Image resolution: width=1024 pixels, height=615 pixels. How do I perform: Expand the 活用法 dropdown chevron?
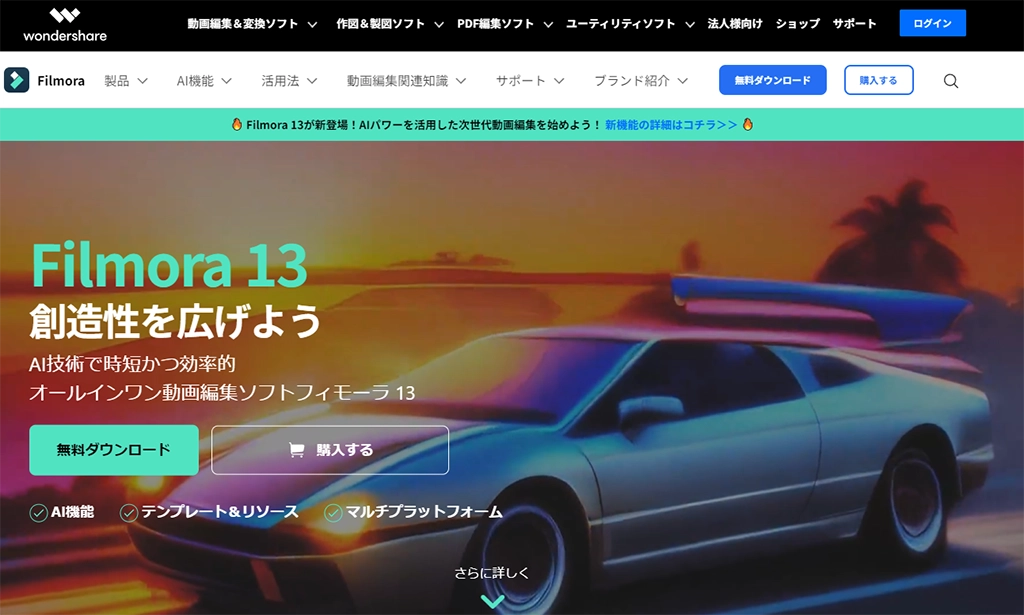click(x=312, y=81)
